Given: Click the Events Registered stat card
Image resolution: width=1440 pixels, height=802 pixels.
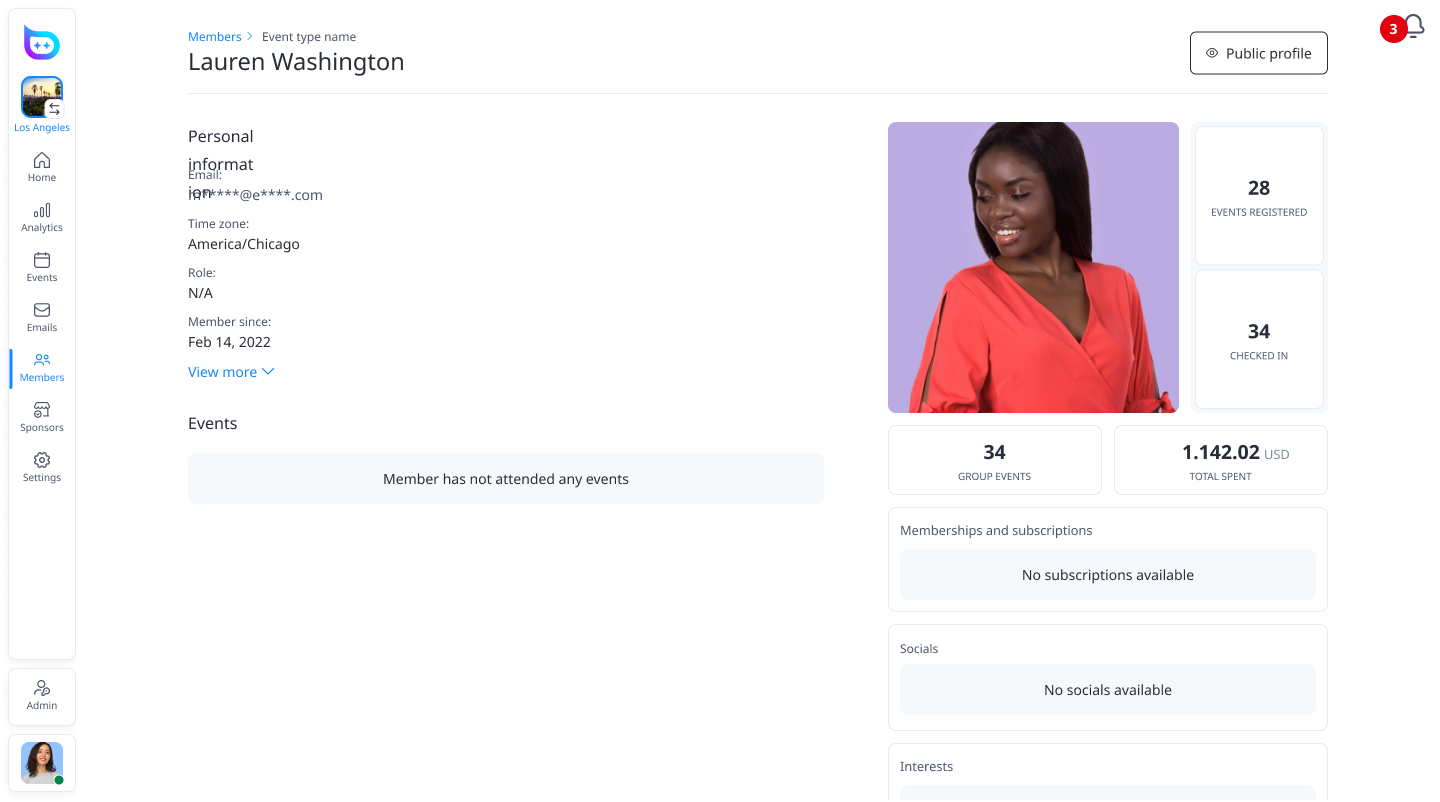Looking at the screenshot, I should pyautogui.click(x=1259, y=196).
